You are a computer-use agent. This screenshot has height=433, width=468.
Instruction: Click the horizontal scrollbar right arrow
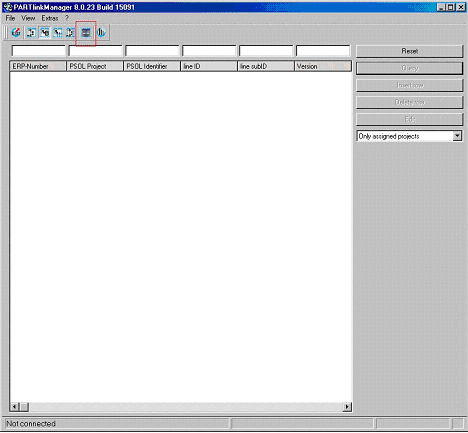point(347,407)
